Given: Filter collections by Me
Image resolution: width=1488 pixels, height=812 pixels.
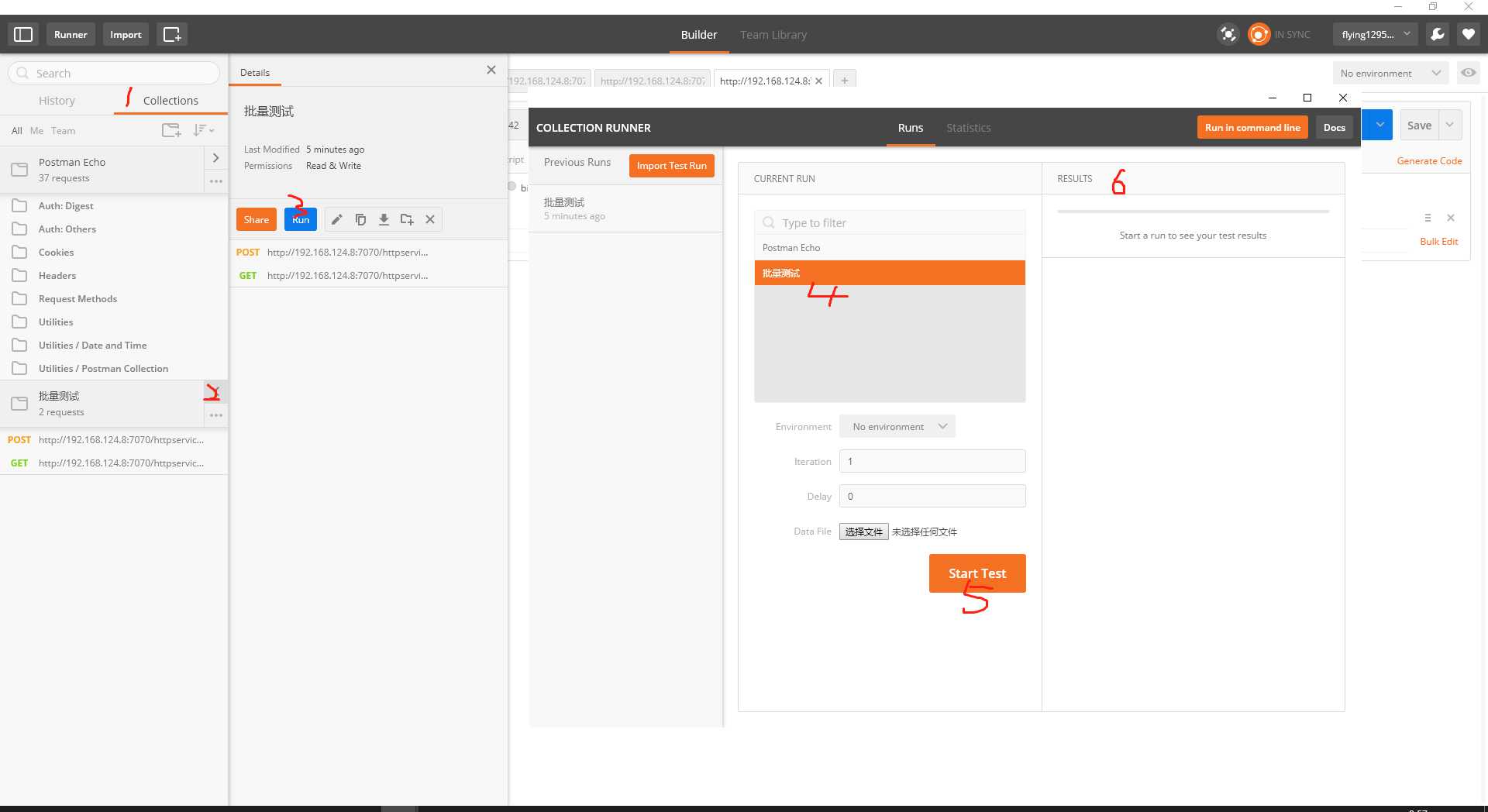Looking at the screenshot, I should 36,131.
